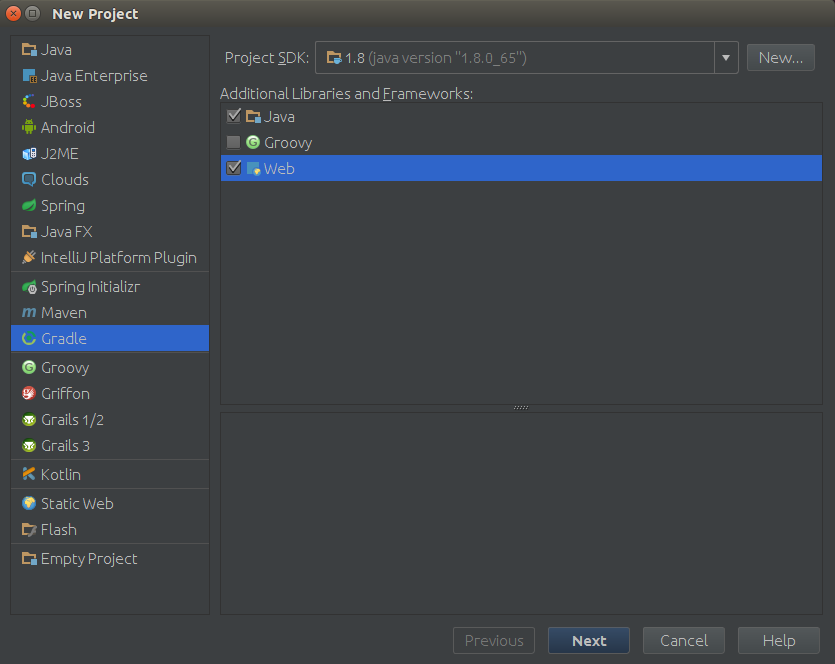Click the Static Web globe icon

29,503
